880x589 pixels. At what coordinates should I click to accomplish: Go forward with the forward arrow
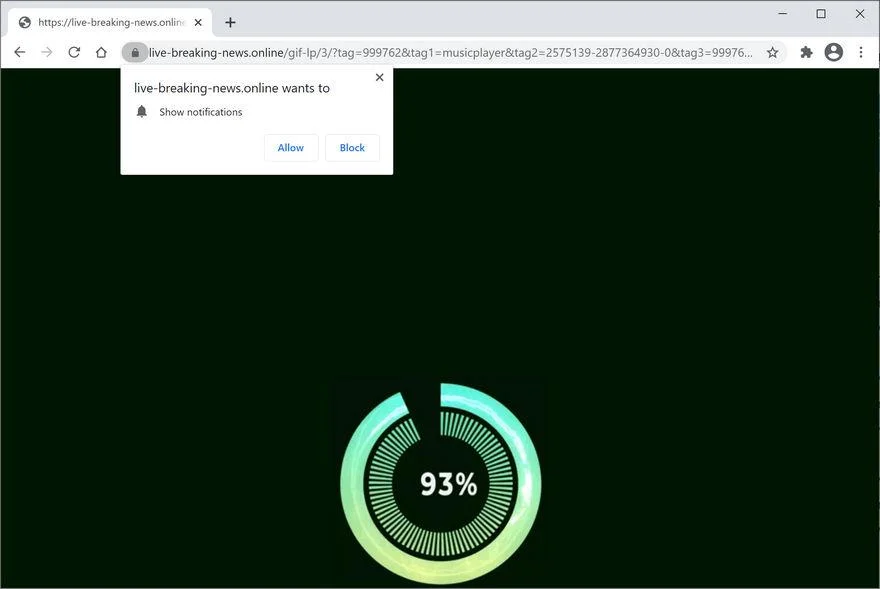point(47,52)
